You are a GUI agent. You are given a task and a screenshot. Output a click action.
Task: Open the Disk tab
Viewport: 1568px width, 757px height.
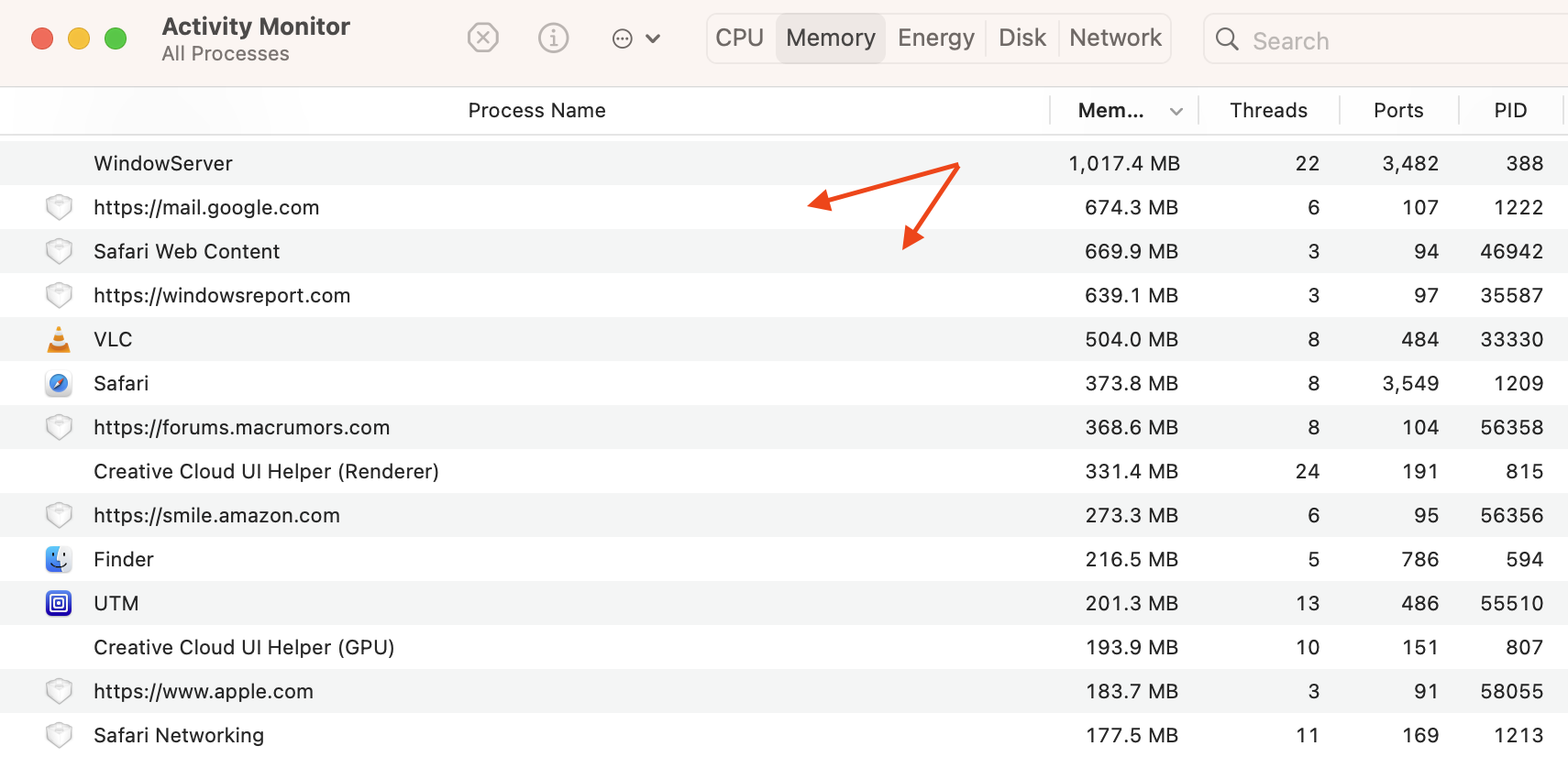pyautogui.click(x=1021, y=38)
